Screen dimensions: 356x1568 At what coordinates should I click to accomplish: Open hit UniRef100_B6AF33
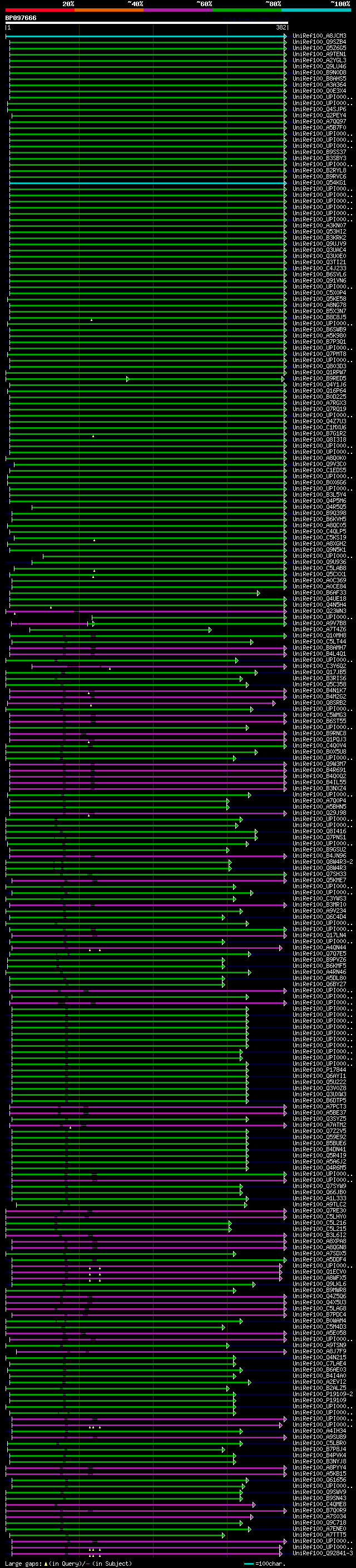click(319, 593)
